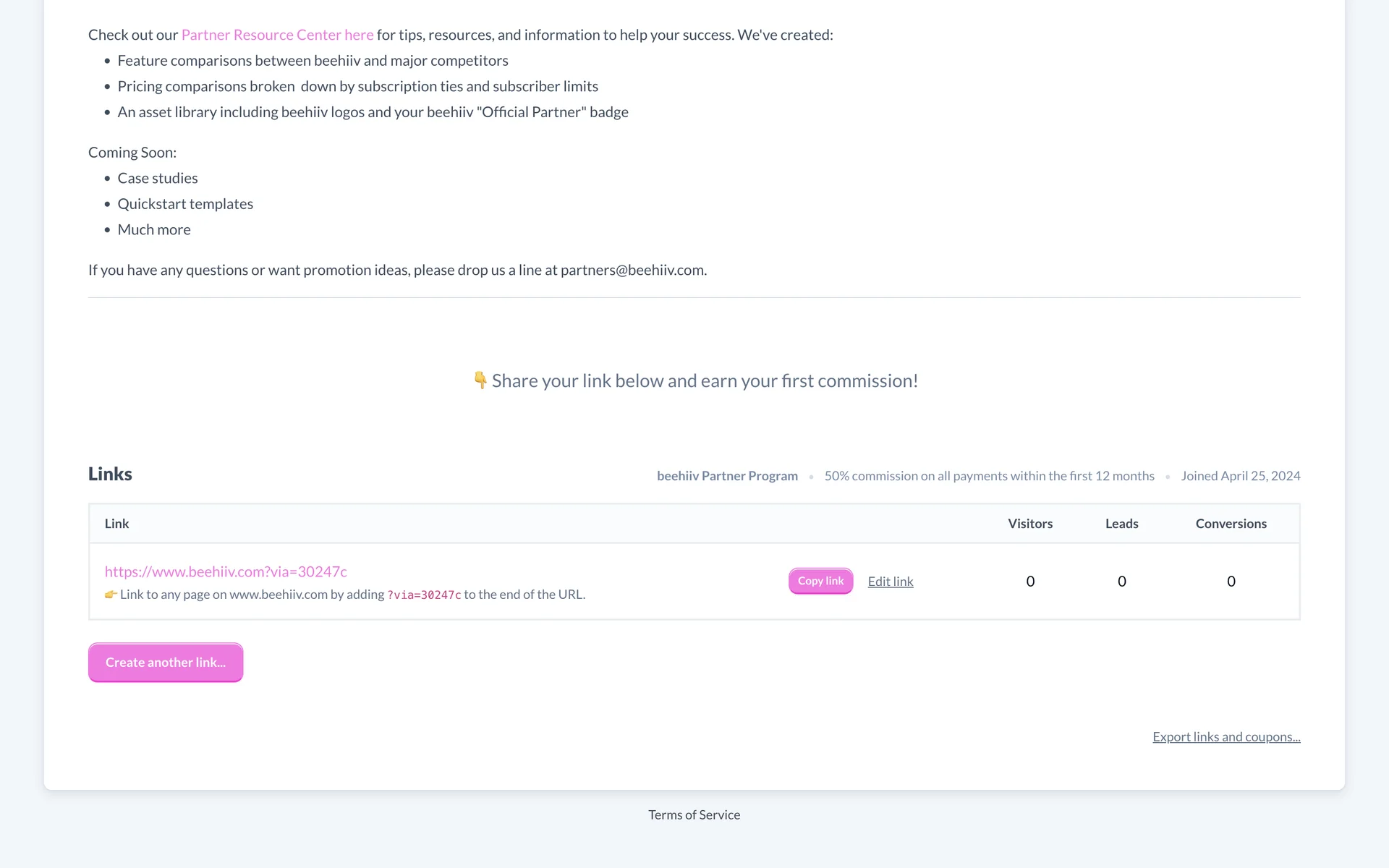Click the Conversions count value
The width and height of the screenshot is (1389, 868).
click(x=1231, y=582)
